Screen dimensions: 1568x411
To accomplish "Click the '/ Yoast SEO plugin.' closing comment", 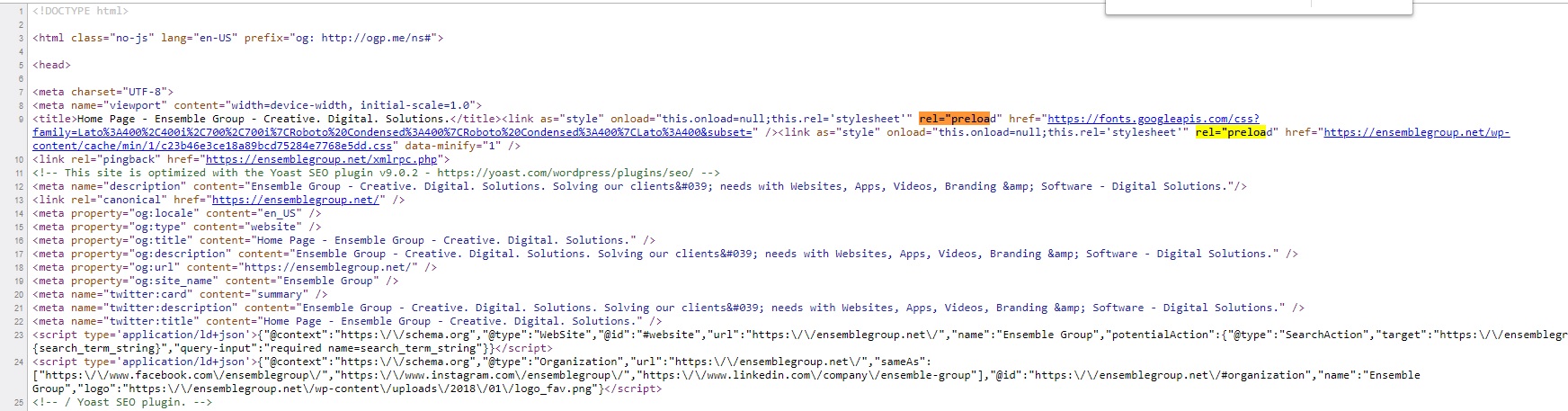I will click(x=122, y=402).
